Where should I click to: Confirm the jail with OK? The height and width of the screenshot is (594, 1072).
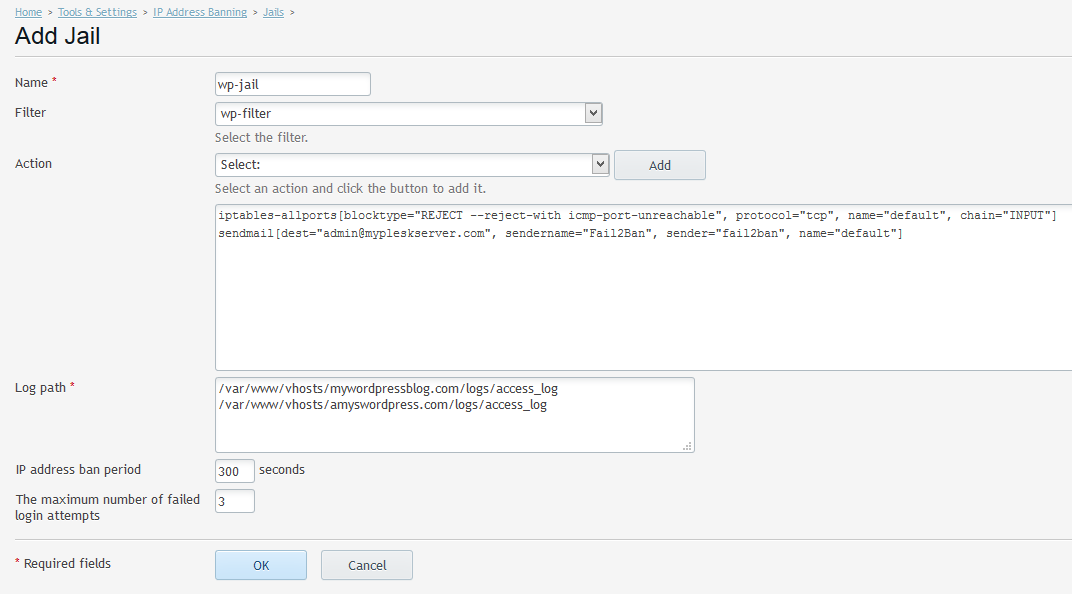click(260, 565)
